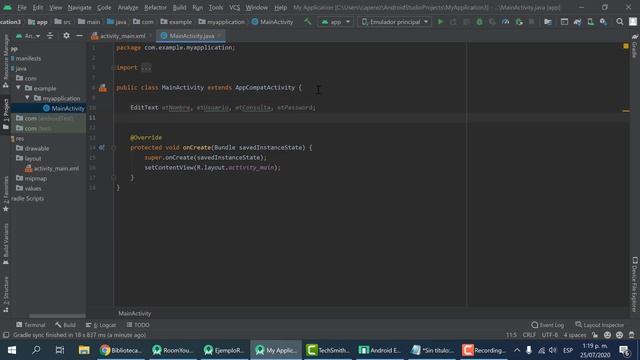Open Windows Start menu
This screenshot has width=640, height=360.
(x=12, y=350)
